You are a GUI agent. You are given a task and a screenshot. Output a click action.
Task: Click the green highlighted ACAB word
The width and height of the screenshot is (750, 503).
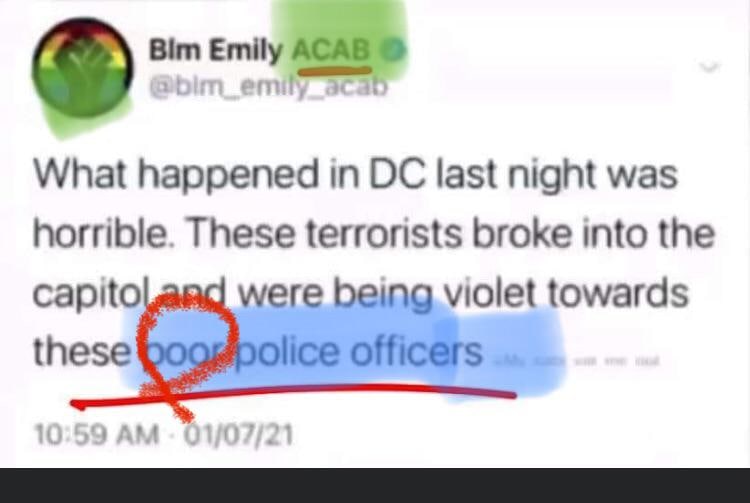point(331,50)
